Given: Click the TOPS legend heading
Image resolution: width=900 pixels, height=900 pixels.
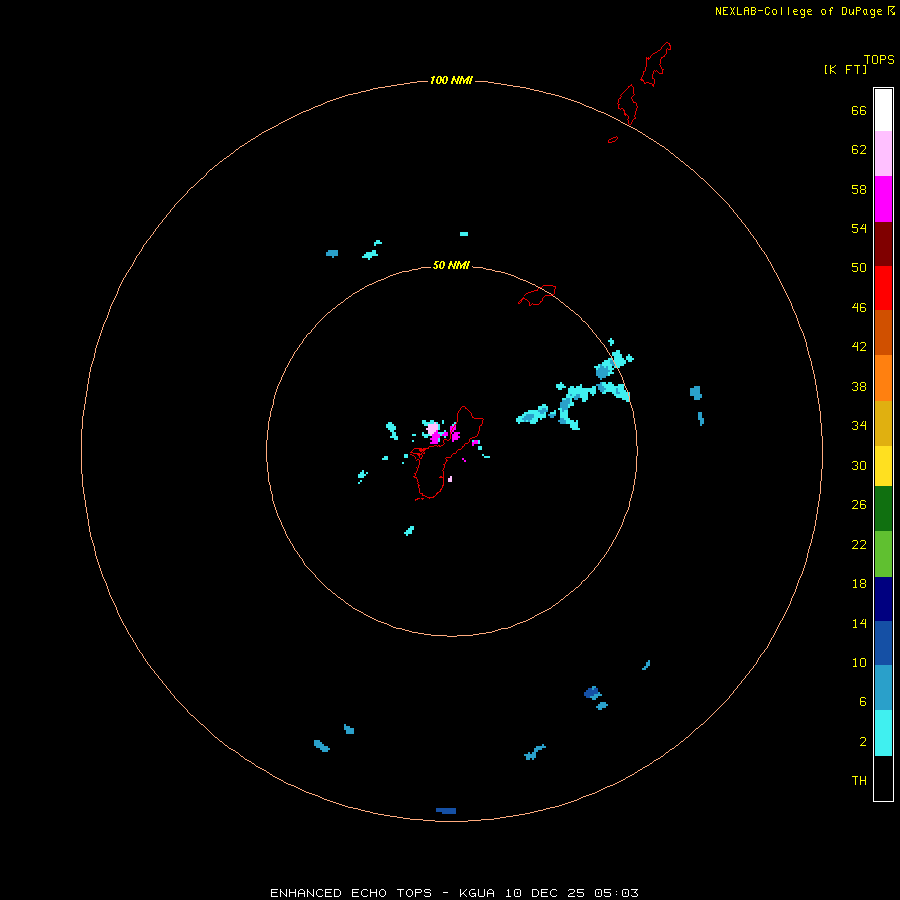Looking at the screenshot, I should tap(879, 60).
